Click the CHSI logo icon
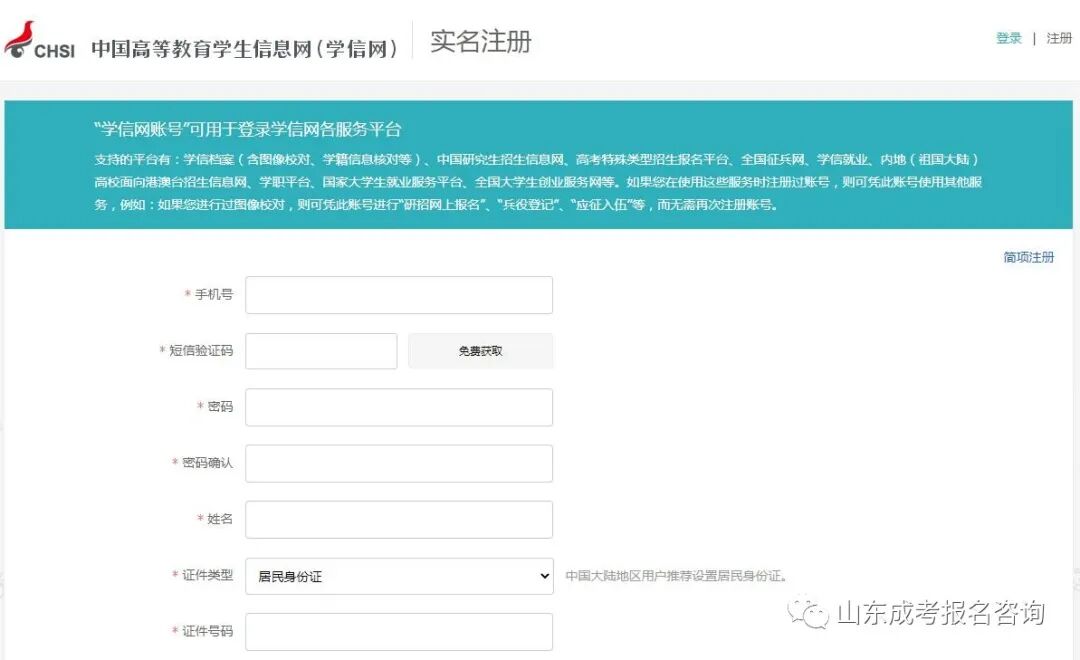Image resolution: width=1080 pixels, height=660 pixels. tap(39, 40)
